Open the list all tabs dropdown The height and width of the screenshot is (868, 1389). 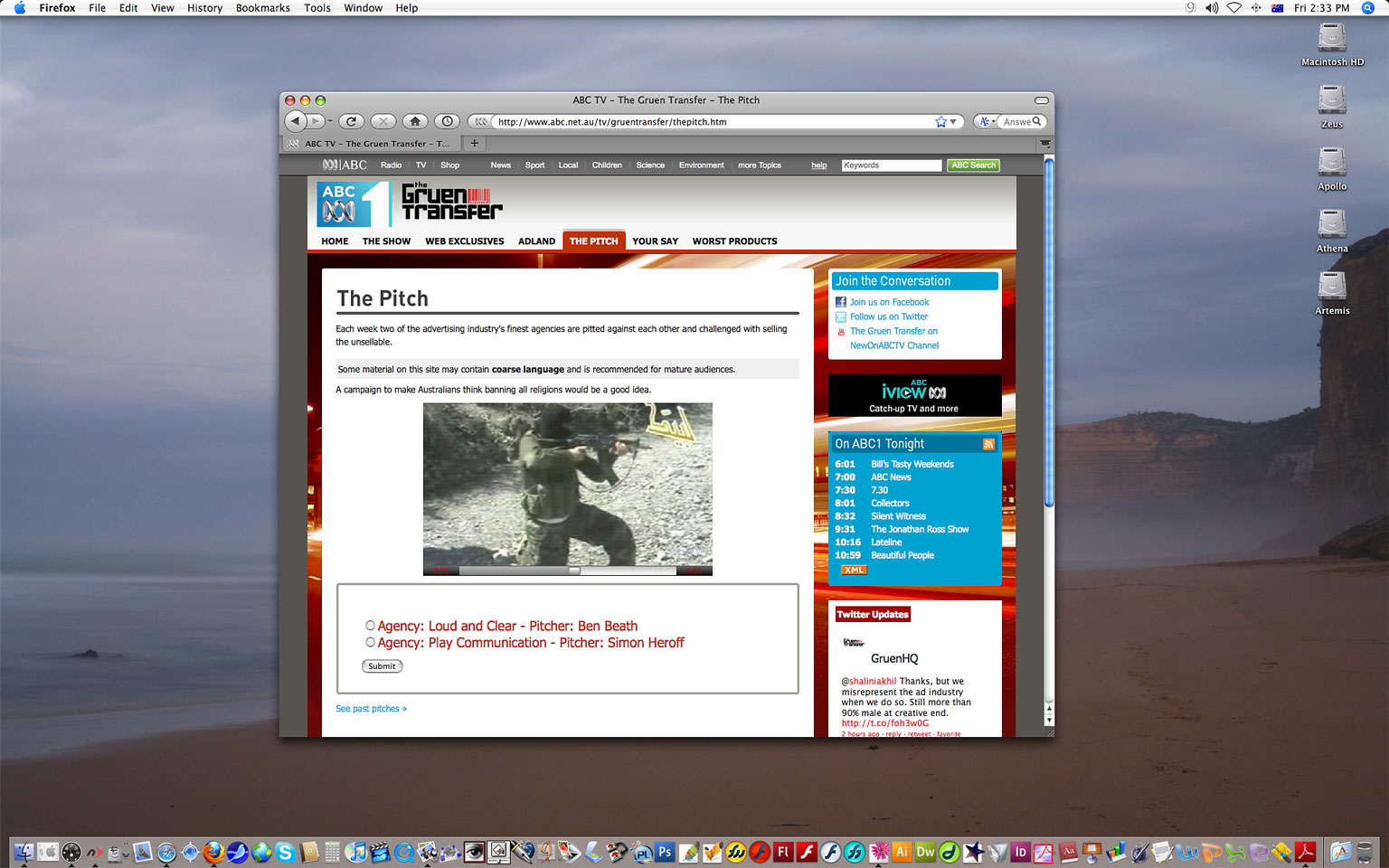tap(1044, 143)
